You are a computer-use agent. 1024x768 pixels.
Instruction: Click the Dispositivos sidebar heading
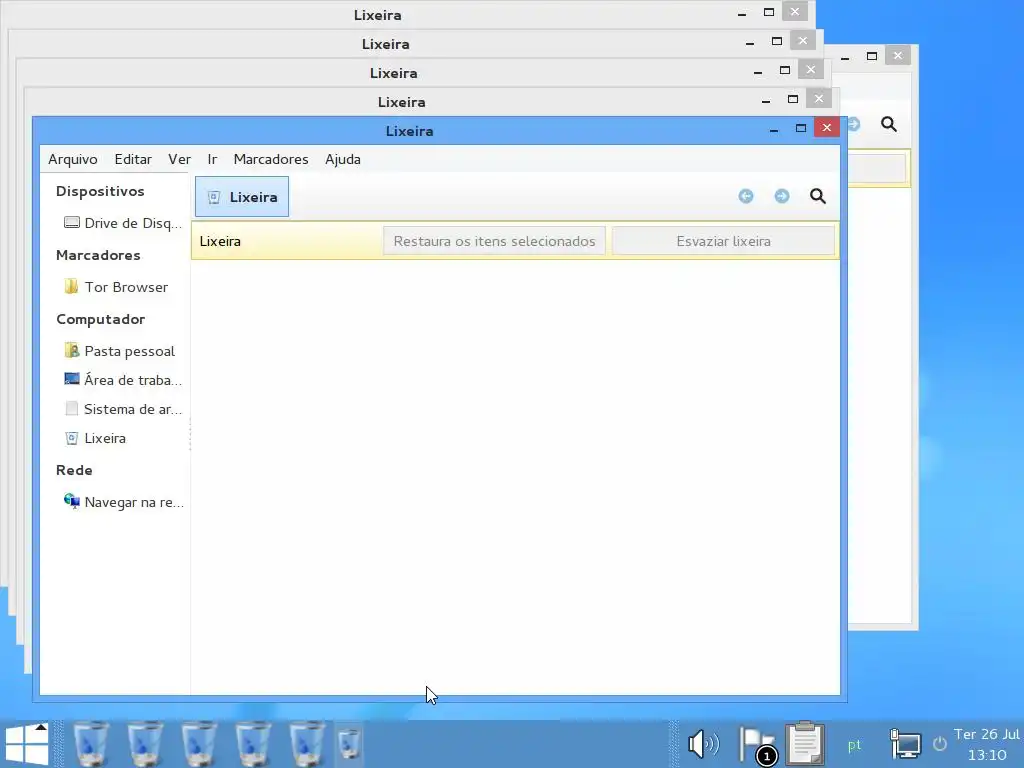pyautogui.click(x=100, y=191)
